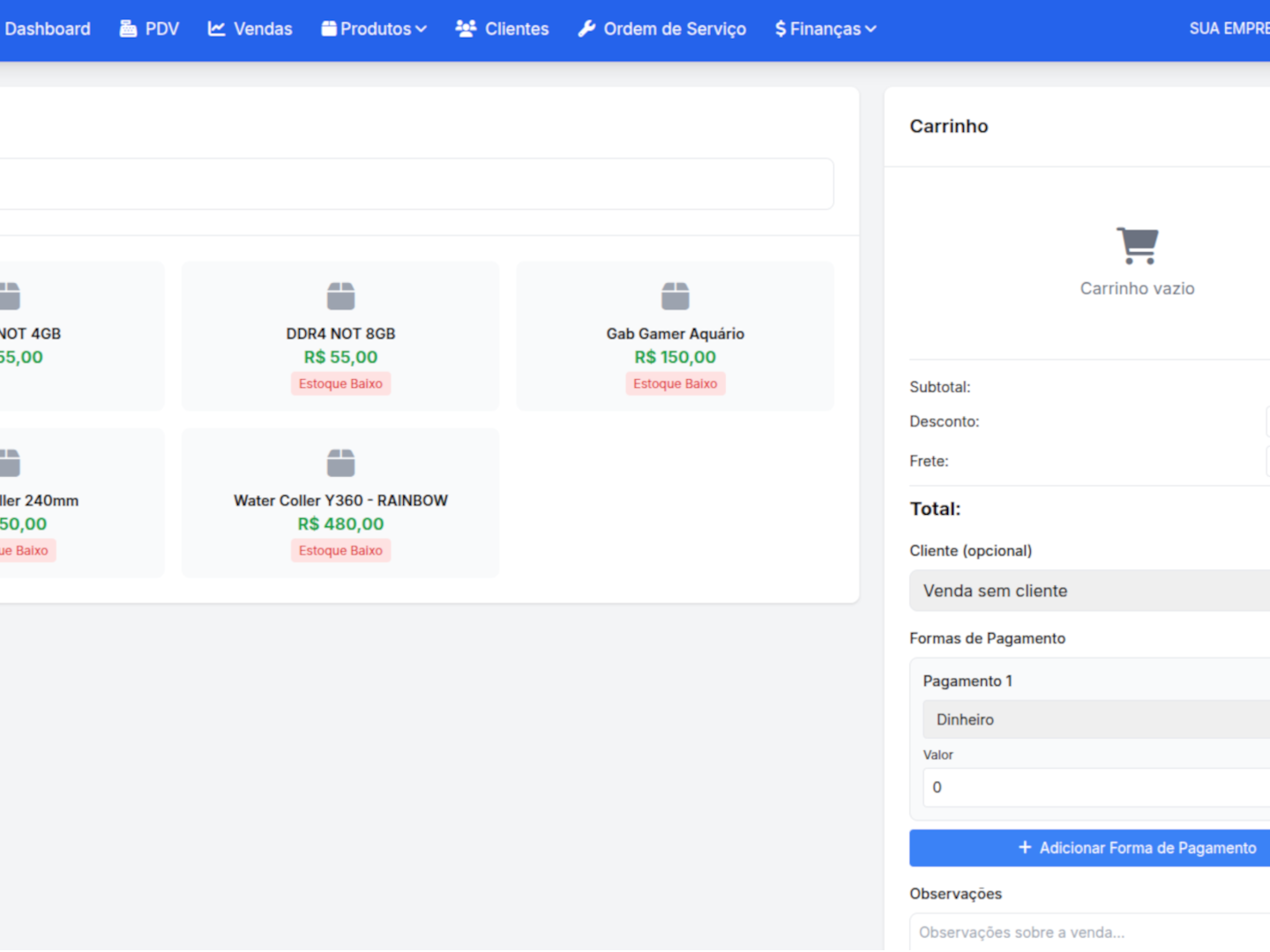Go to the Dashboard menu item
This screenshot has height=952, width=1270.
pyautogui.click(x=47, y=29)
